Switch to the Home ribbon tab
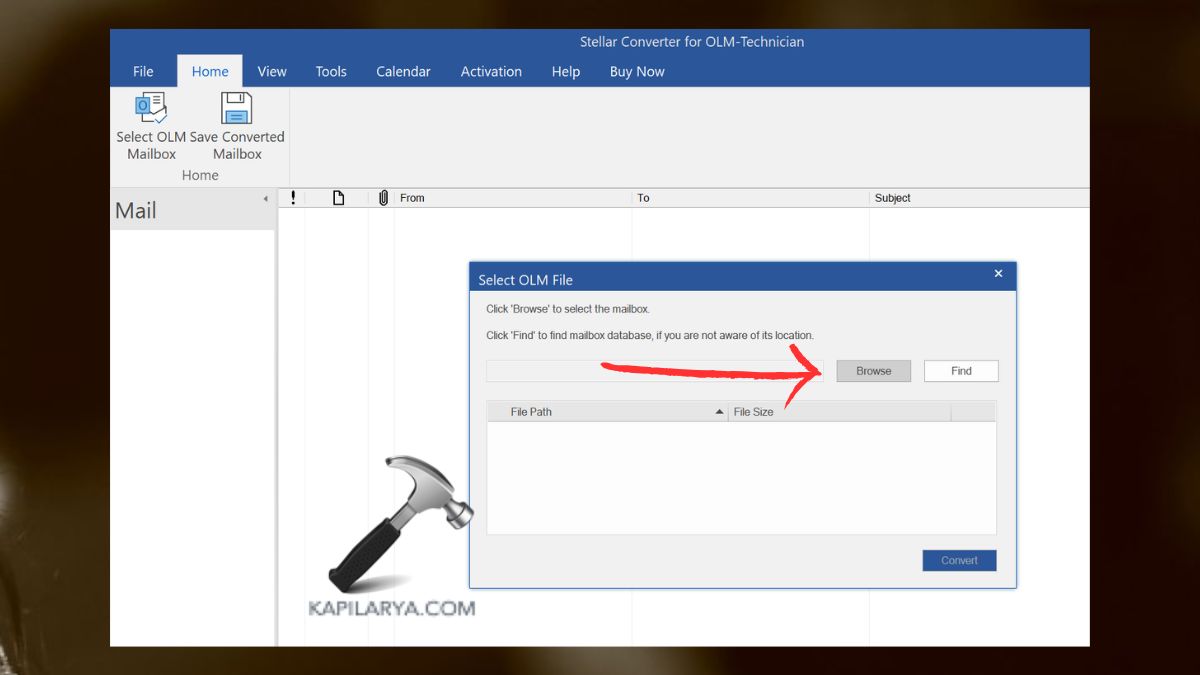This screenshot has width=1200, height=675. pyautogui.click(x=209, y=71)
